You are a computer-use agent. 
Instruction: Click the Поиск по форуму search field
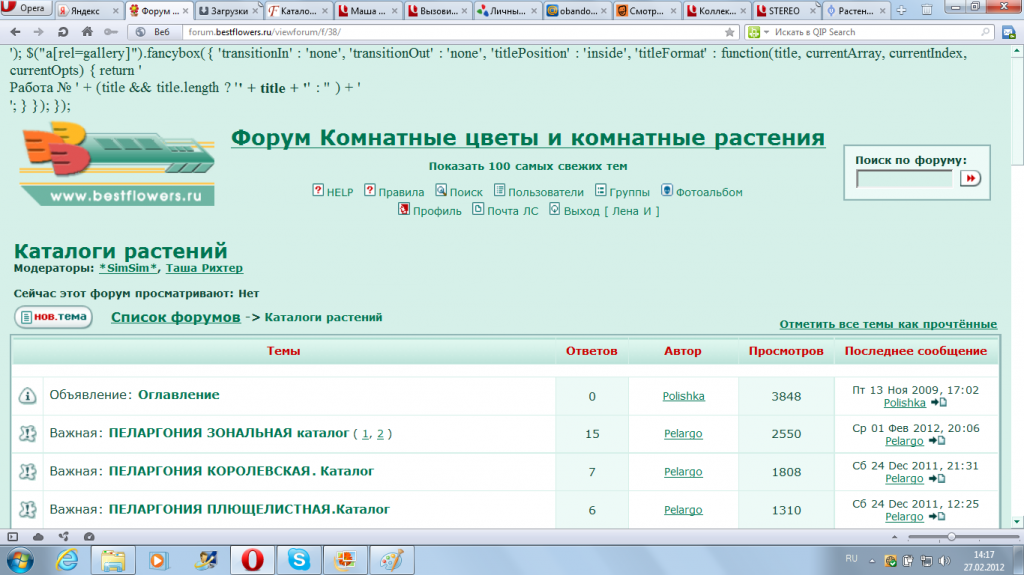904,179
